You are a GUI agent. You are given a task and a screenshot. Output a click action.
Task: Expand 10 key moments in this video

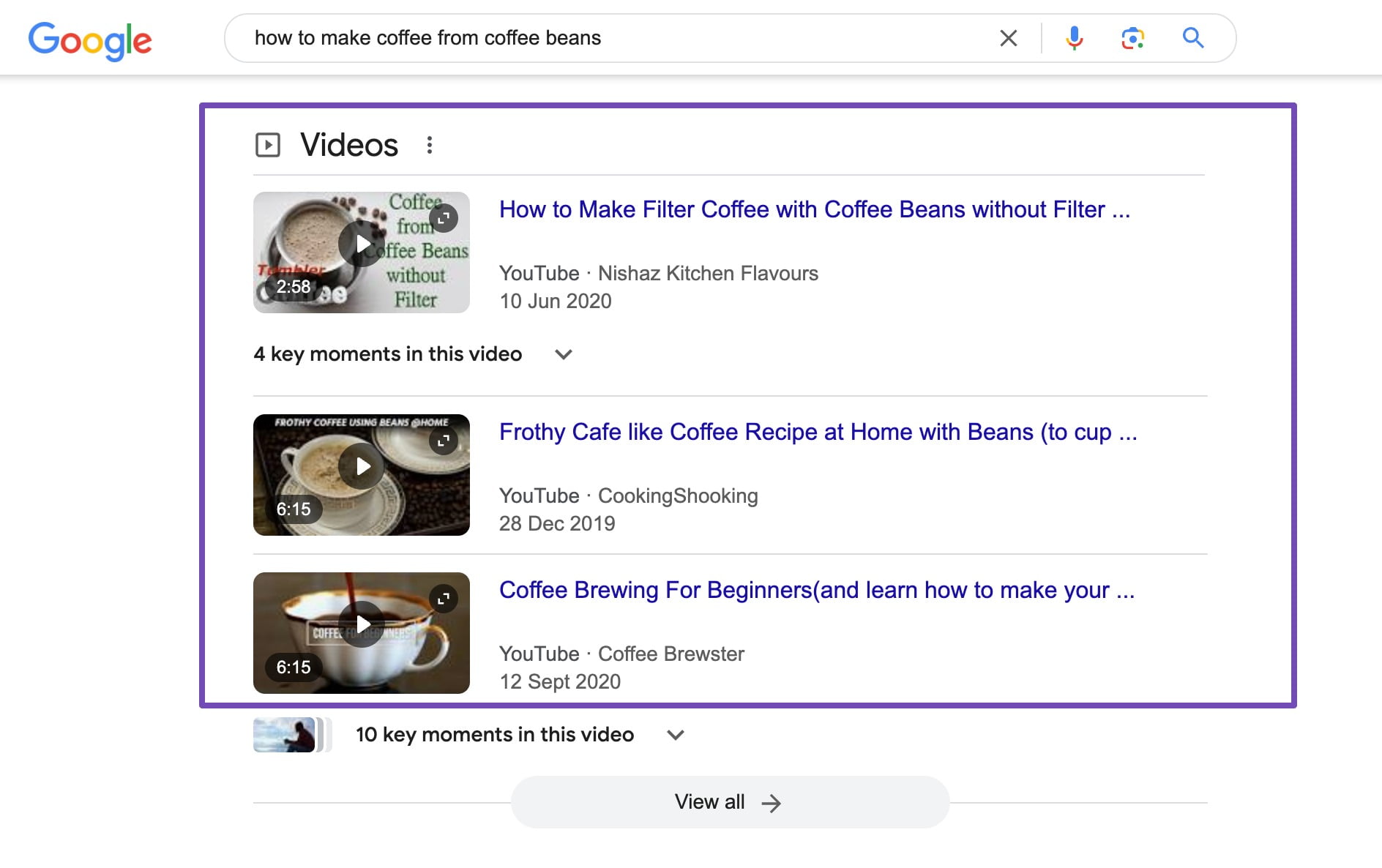pyautogui.click(x=675, y=735)
